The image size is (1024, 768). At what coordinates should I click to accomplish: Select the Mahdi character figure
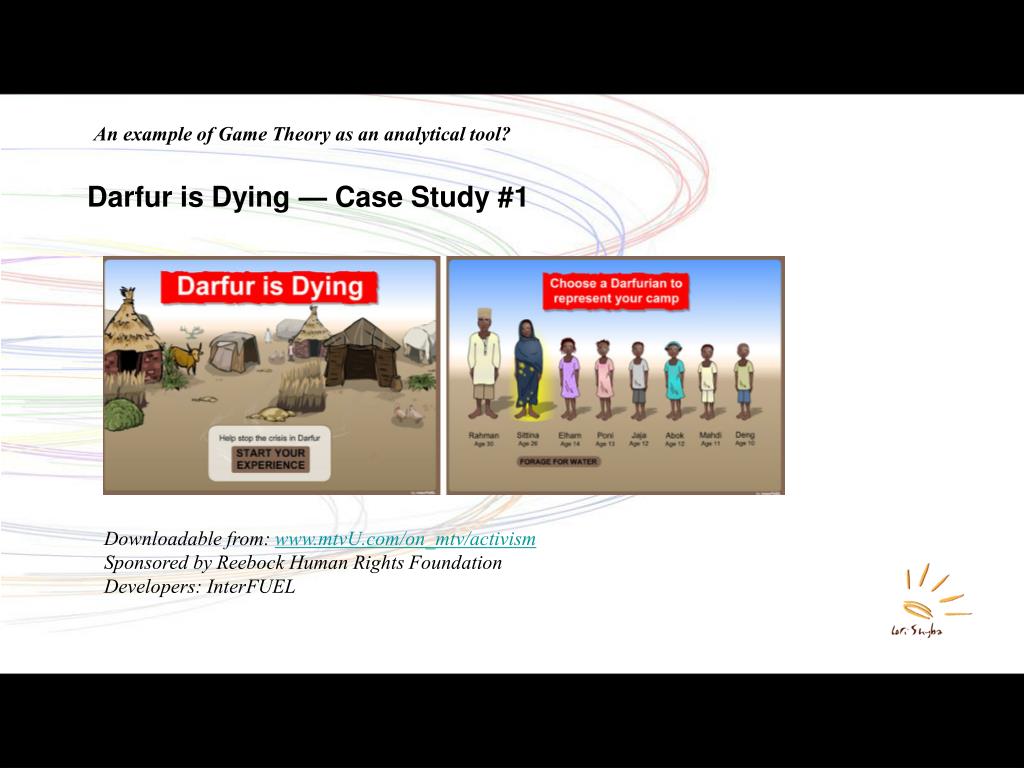click(x=708, y=382)
